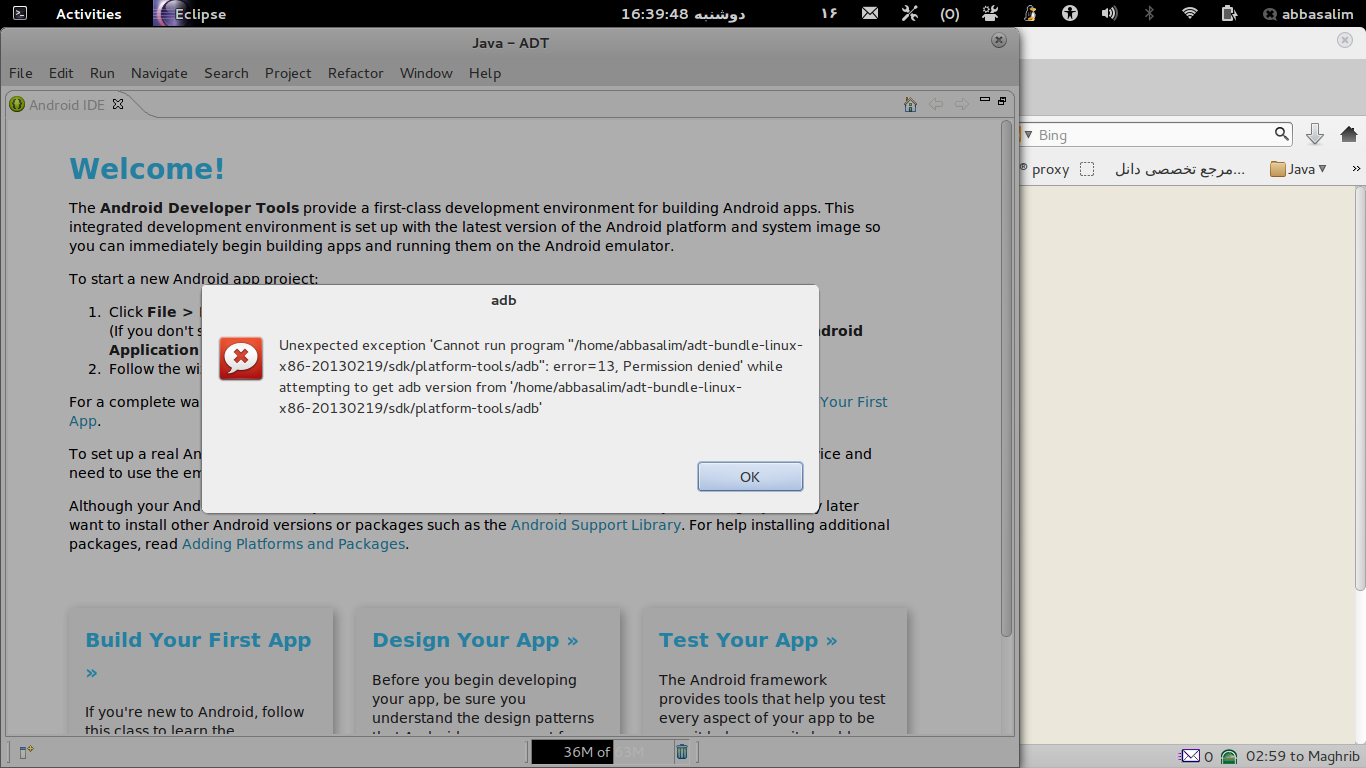Close the Android IDE tab
The height and width of the screenshot is (768, 1366).
118,104
